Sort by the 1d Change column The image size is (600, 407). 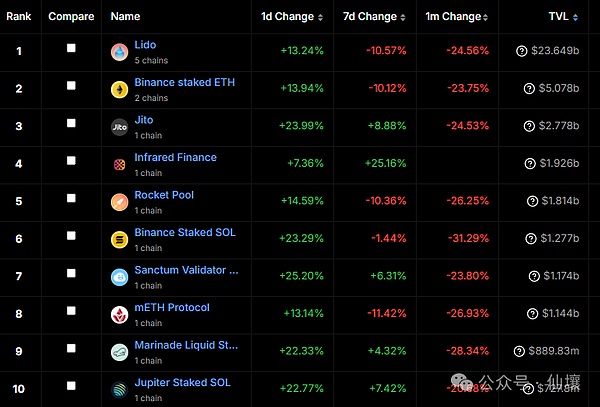click(292, 17)
